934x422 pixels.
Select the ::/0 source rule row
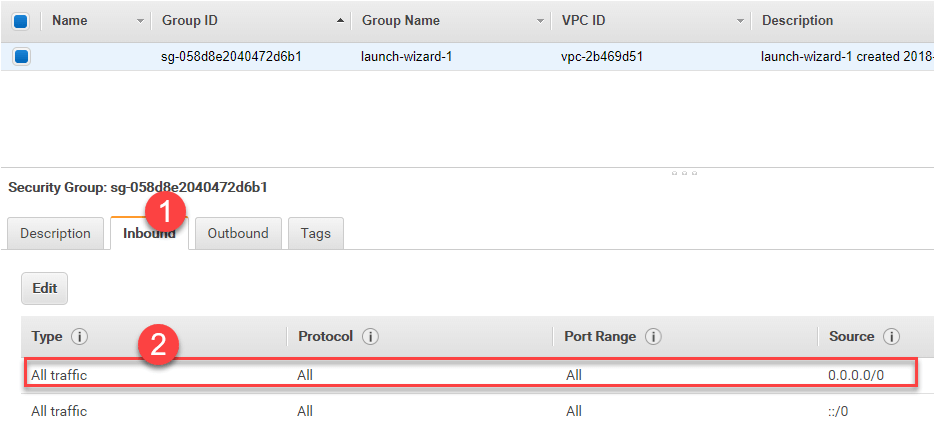tap(470, 411)
